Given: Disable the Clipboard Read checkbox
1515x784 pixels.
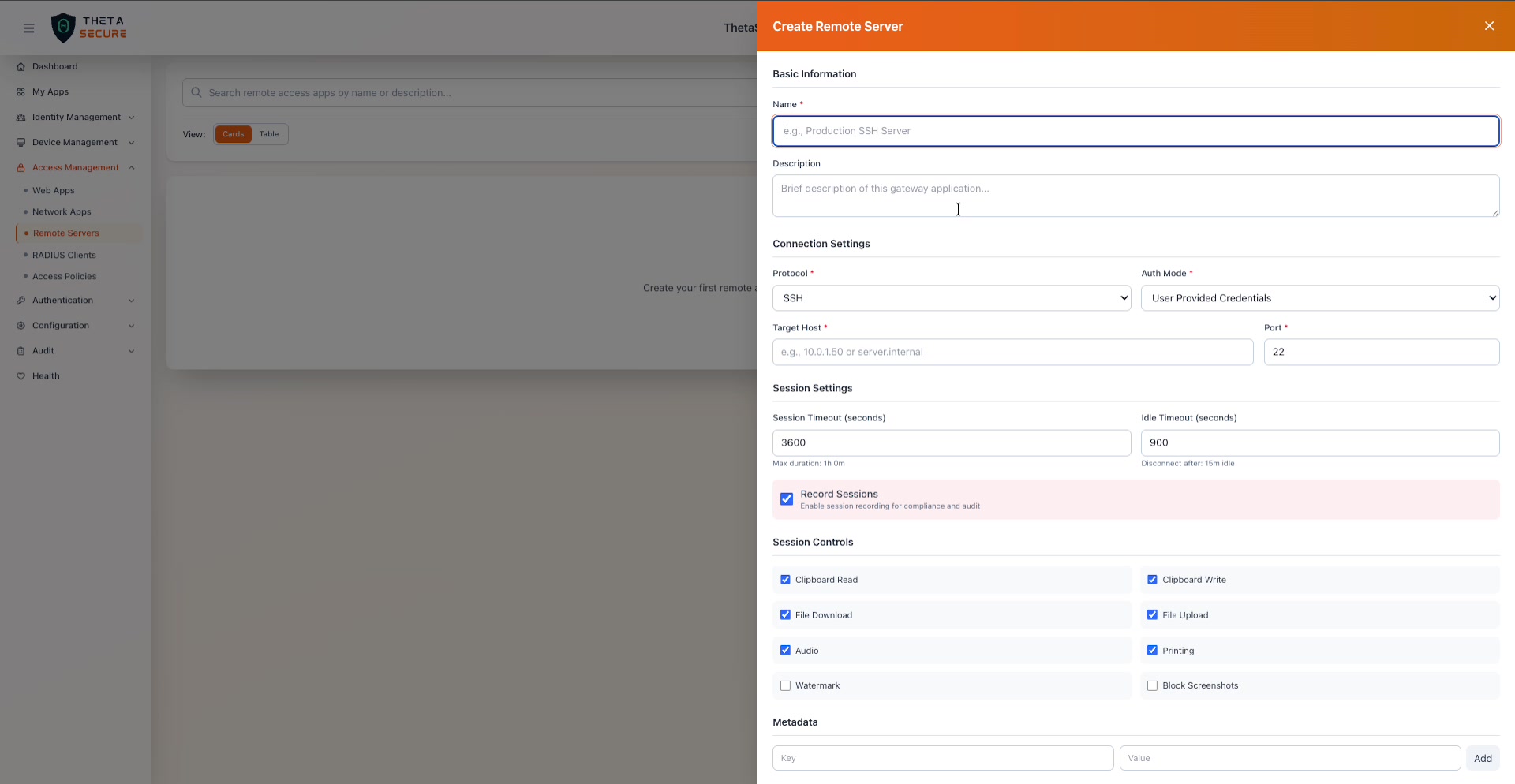Looking at the screenshot, I should [x=785, y=579].
